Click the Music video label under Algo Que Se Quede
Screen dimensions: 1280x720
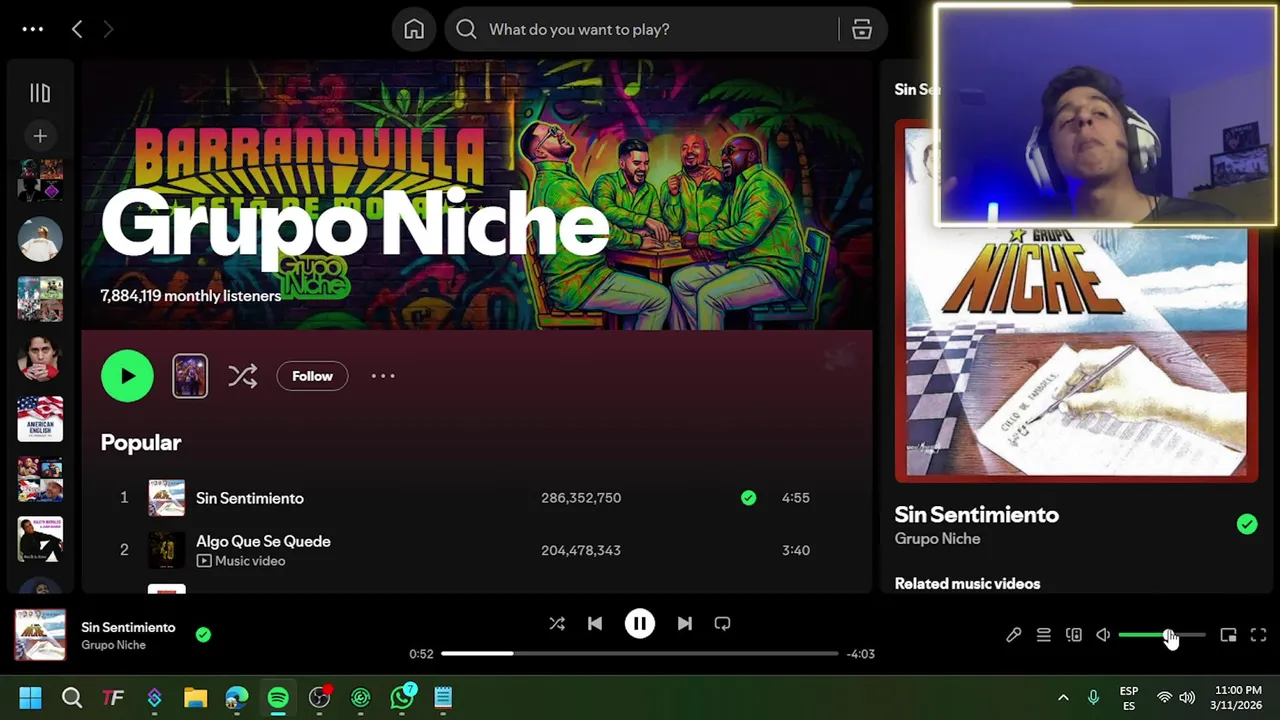click(x=241, y=561)
